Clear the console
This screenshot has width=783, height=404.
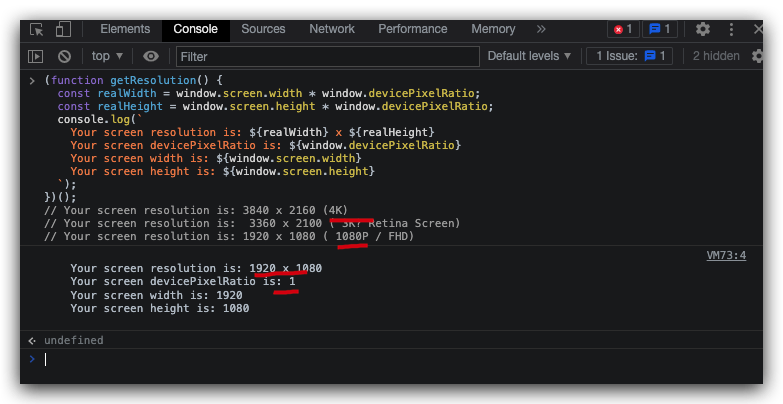(x=64, y=57)
